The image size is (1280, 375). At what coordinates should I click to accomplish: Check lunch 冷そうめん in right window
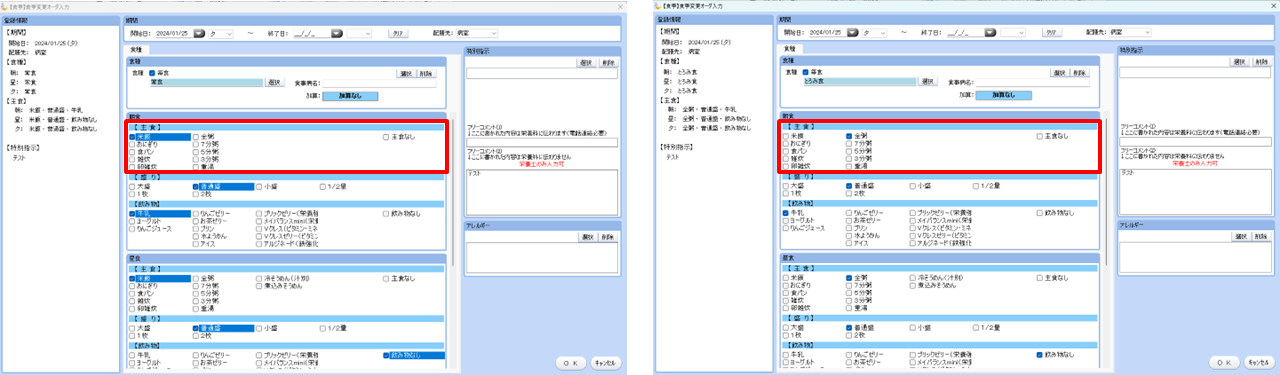tap(913, 278)
